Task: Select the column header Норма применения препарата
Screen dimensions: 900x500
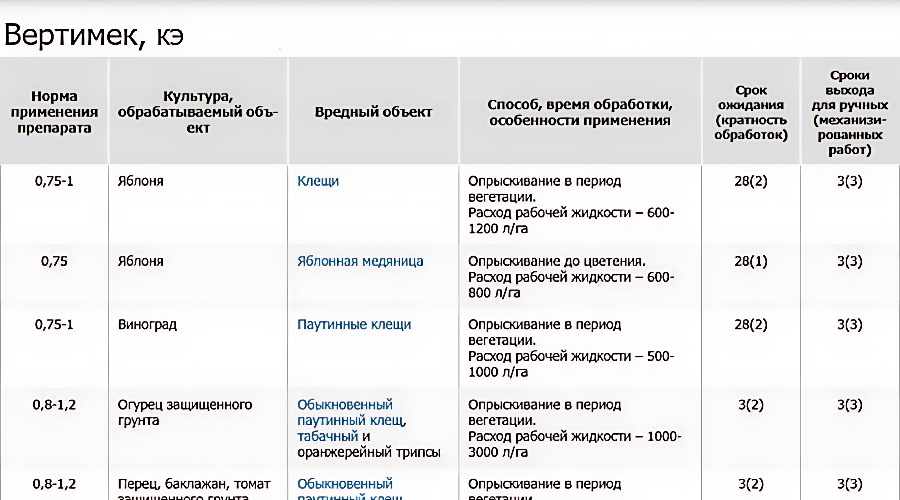Action: coord(54,112)
